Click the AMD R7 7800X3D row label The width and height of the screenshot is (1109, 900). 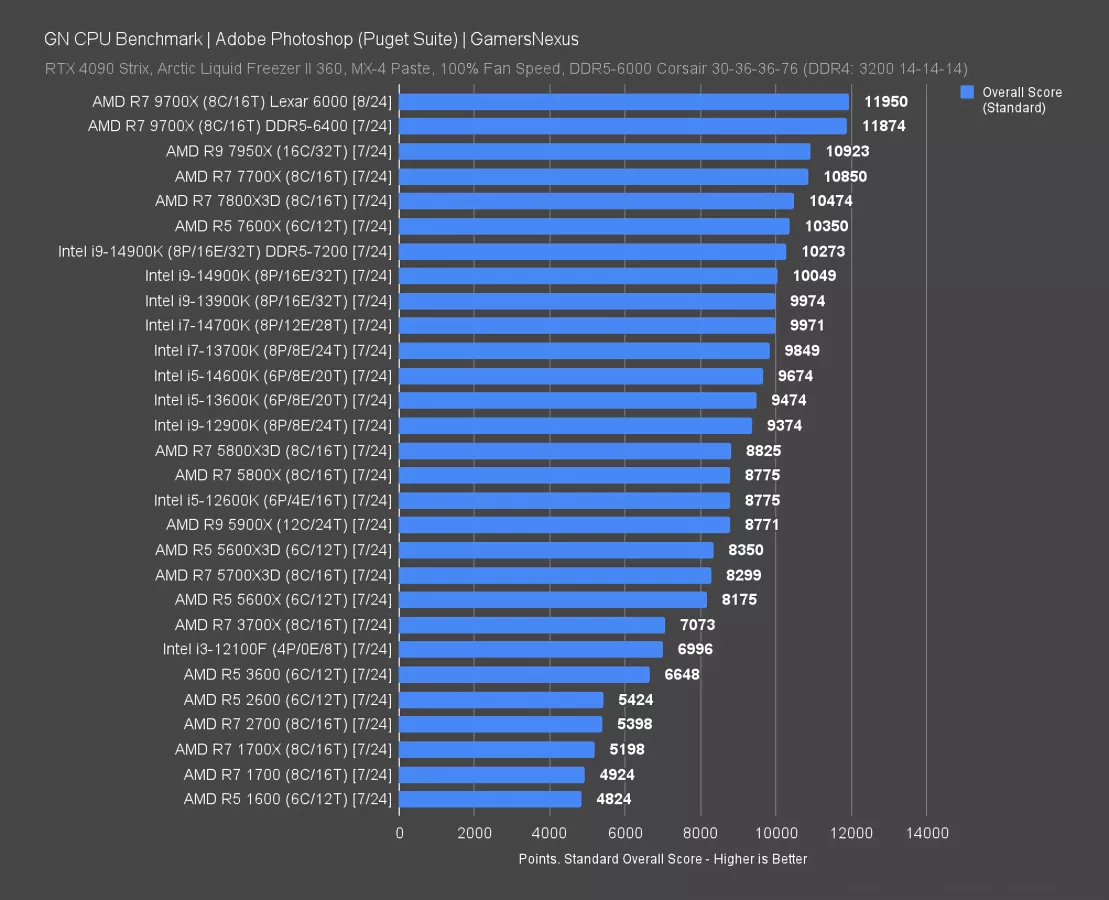tap(274, 201)
